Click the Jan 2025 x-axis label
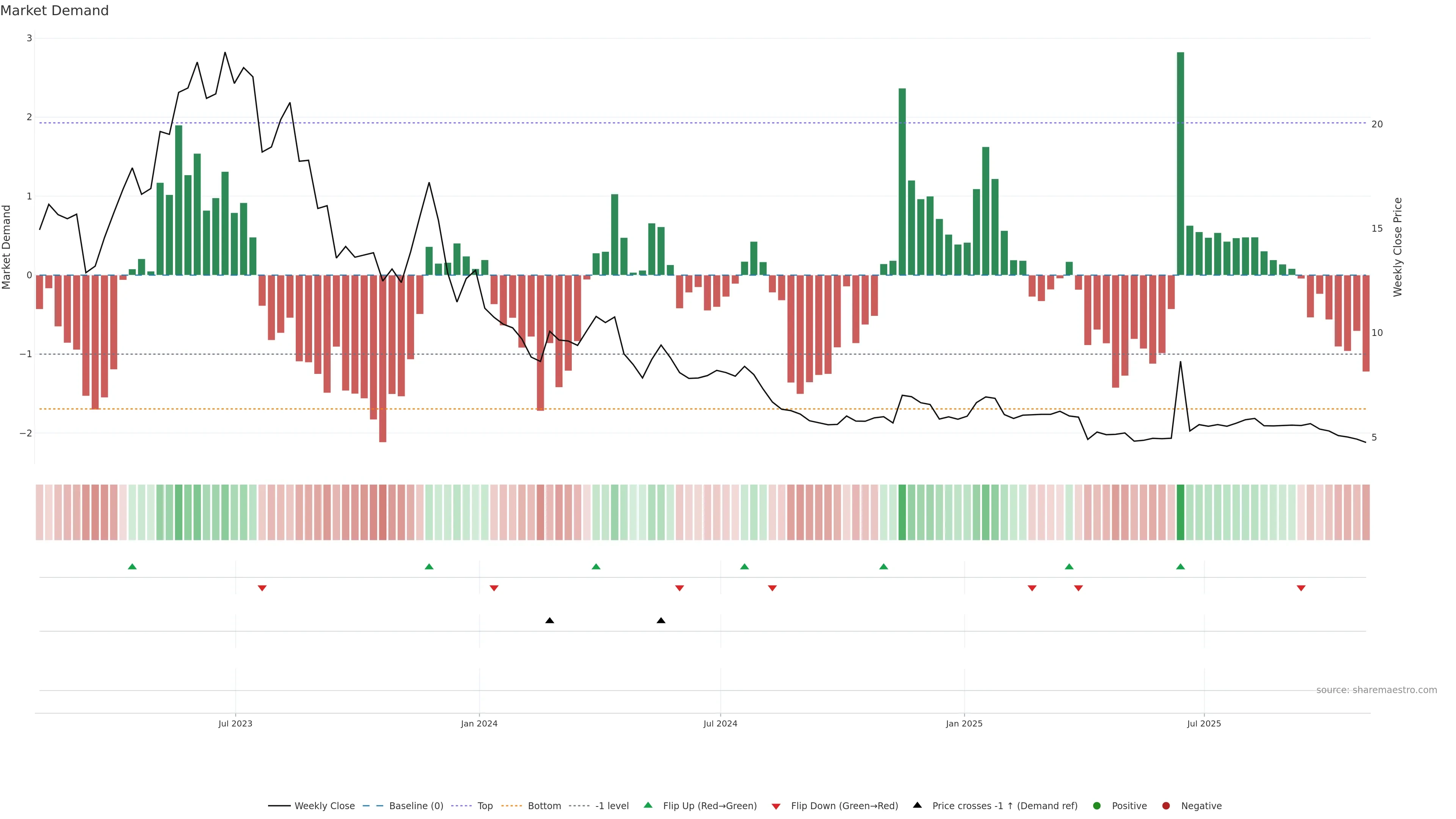Screen dimensions: 1456x819 [964, 723]
